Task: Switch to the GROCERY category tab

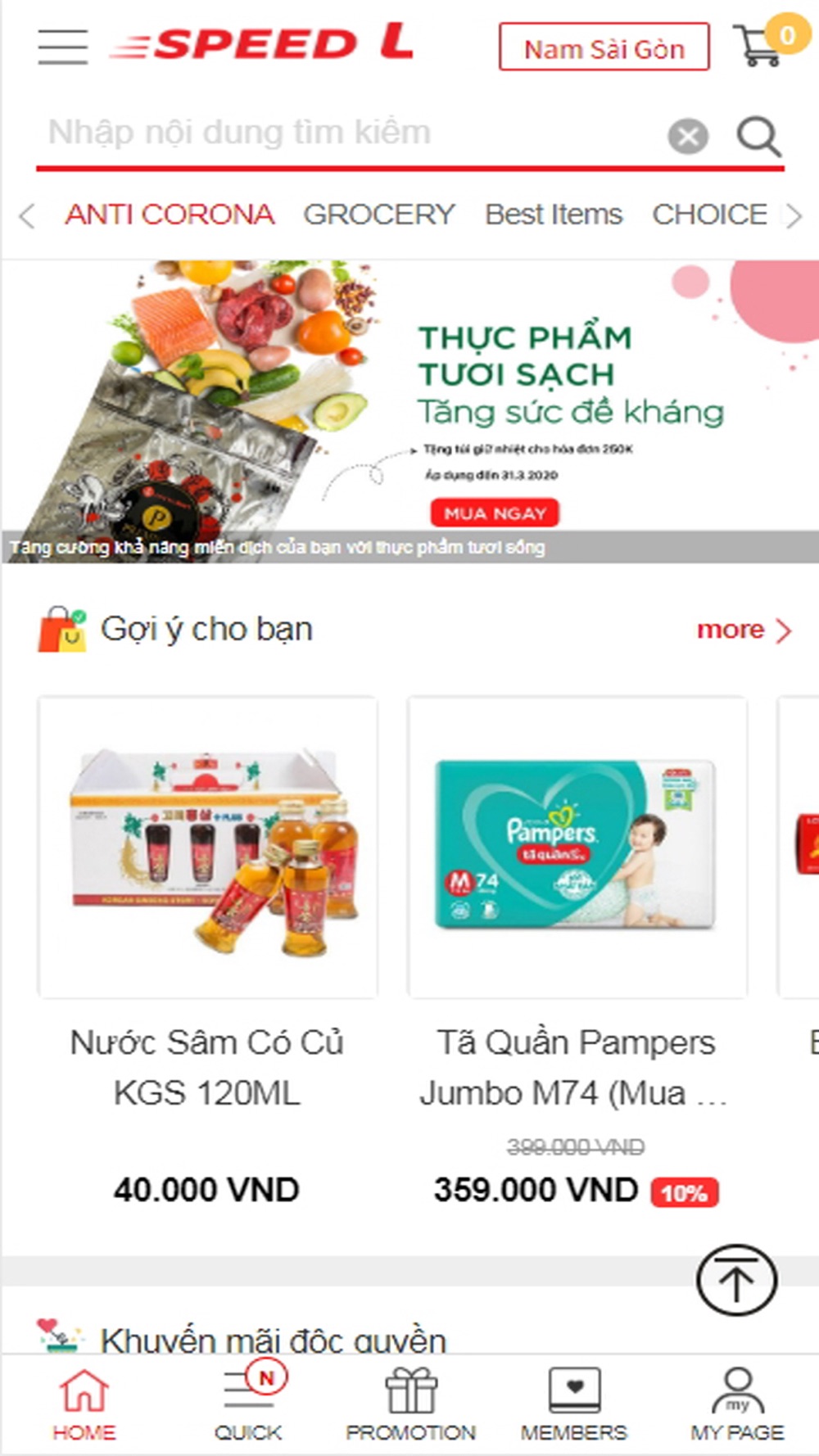Action: 378,215
